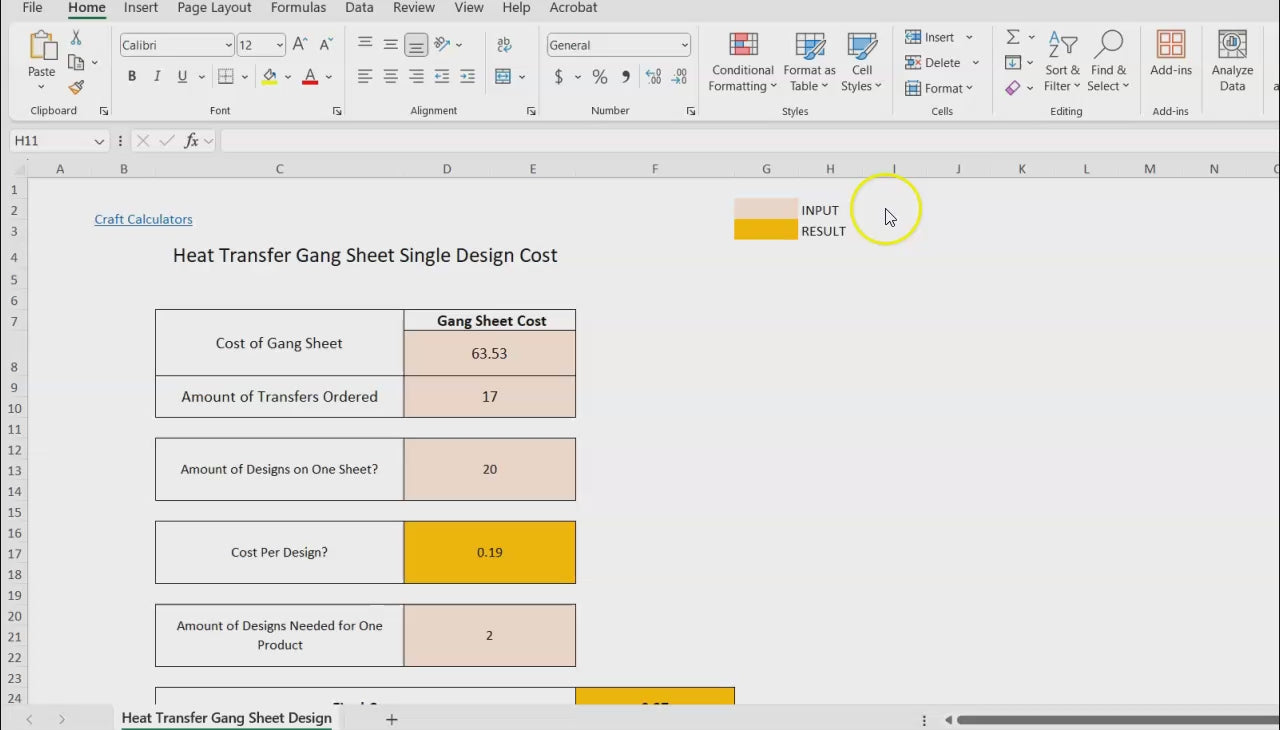1280x730 pixels.
Task: Click the Analyze Data icon
Action: 1232,62
